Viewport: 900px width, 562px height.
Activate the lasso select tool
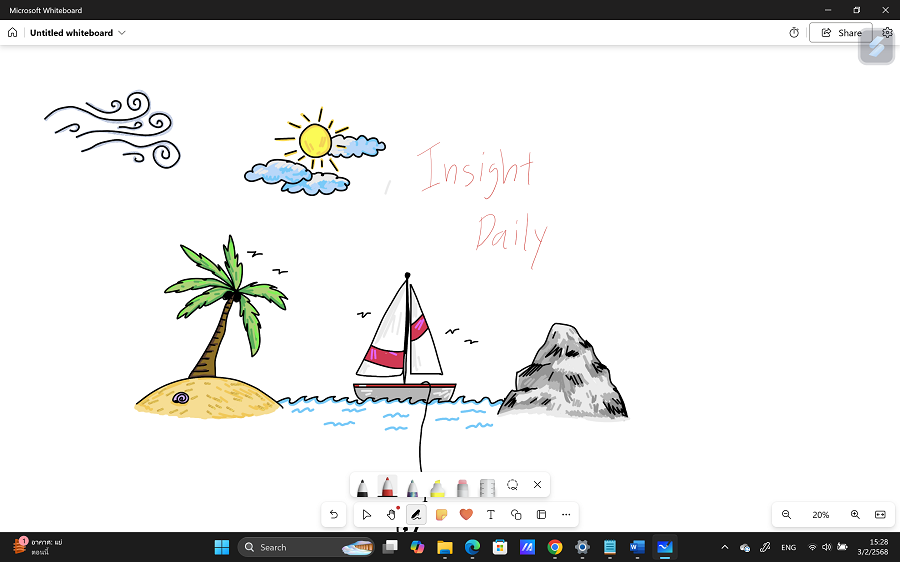click(512, 485)
